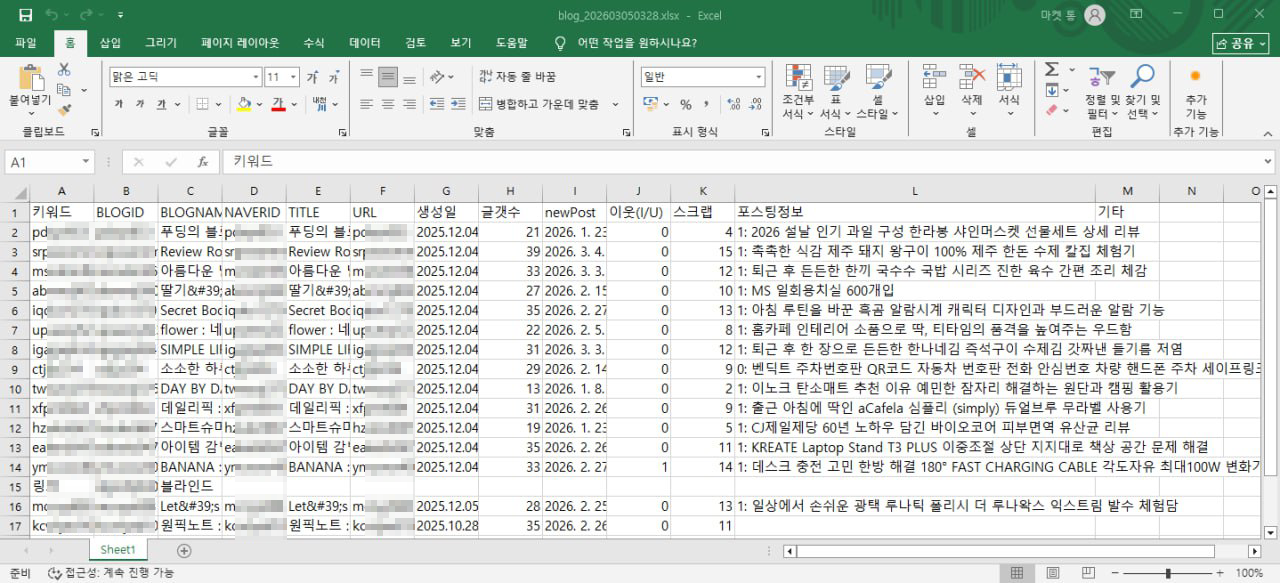Click Save icon in quick access toolbar

(26, 15)
